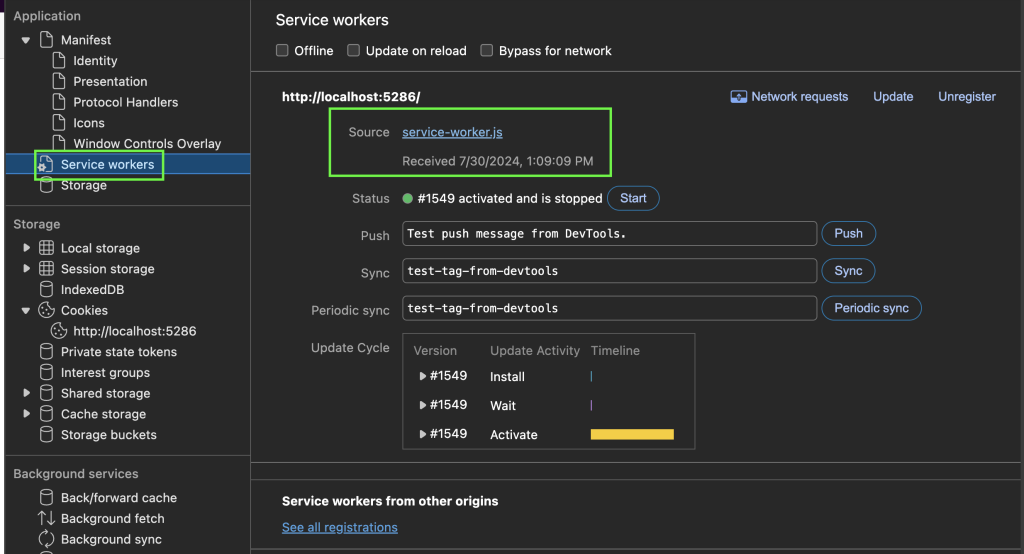The height and width of the screenshot is (554, 1024).
Task: Expand the #1549 Wait row
Action: click(423, 405)
